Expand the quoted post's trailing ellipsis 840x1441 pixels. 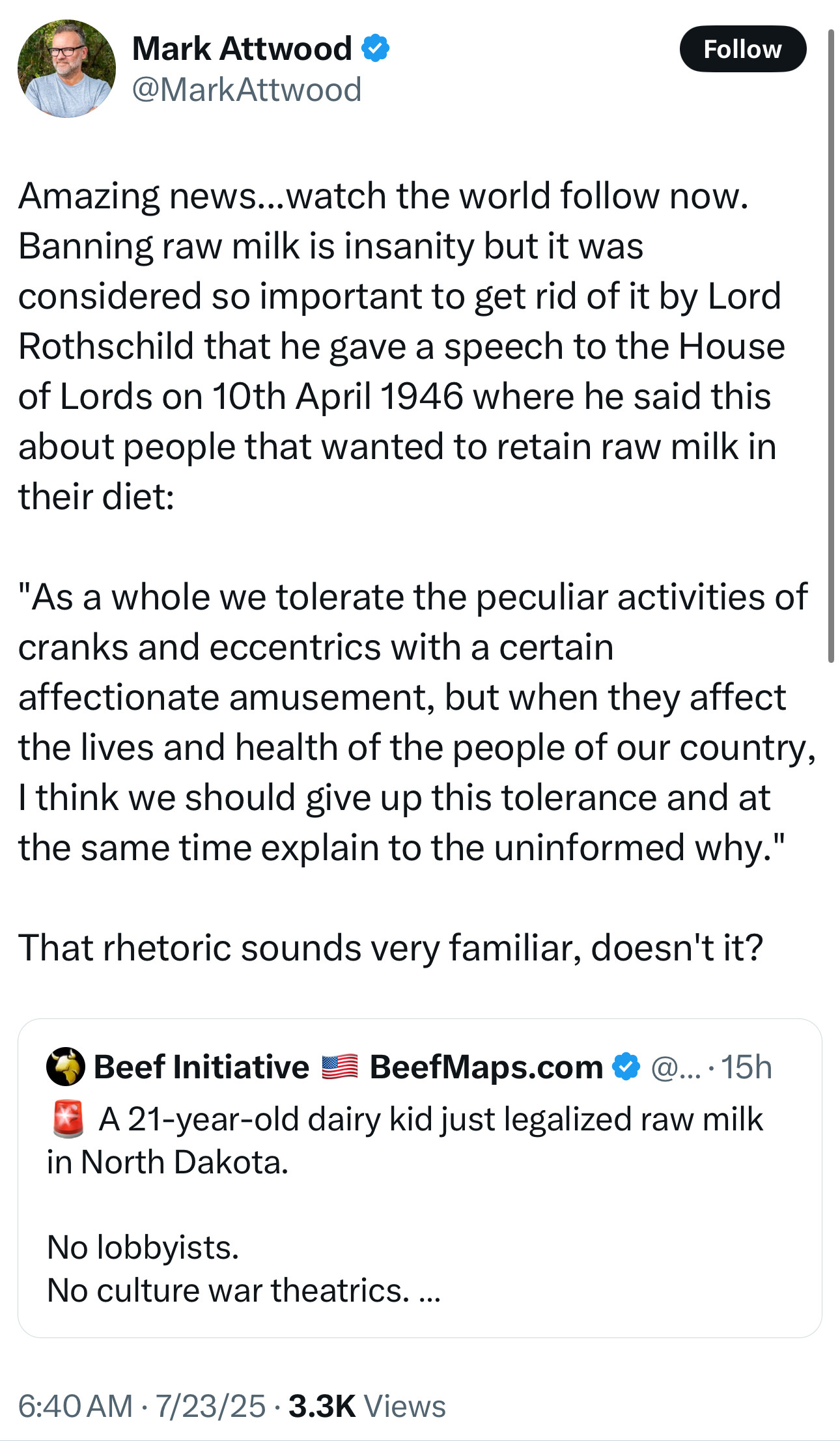(430, 1290)
